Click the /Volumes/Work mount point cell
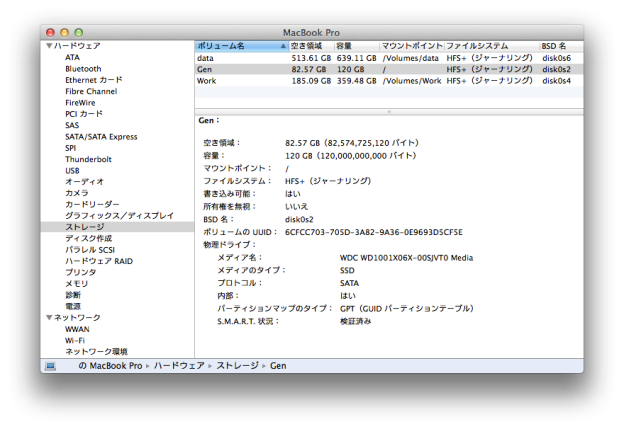624x429 pixels. (x=412, y=81)
